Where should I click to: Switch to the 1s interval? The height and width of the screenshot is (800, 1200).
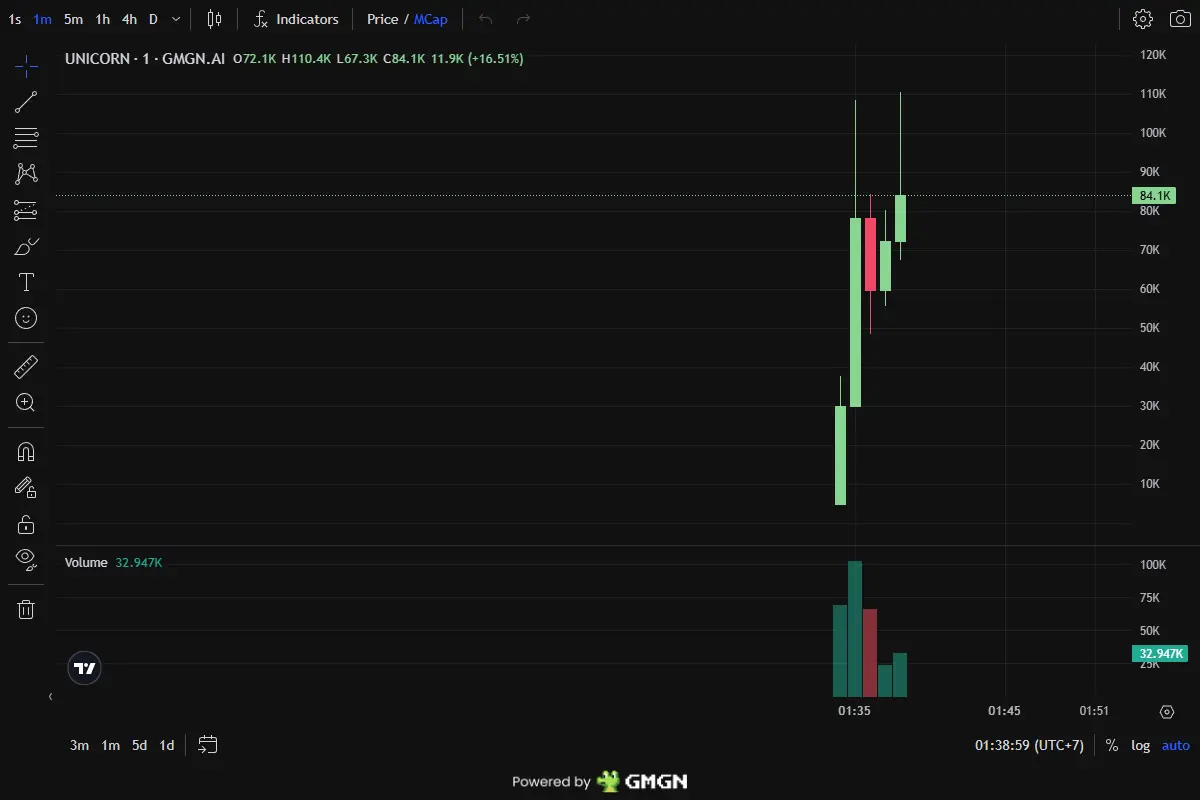14,19
